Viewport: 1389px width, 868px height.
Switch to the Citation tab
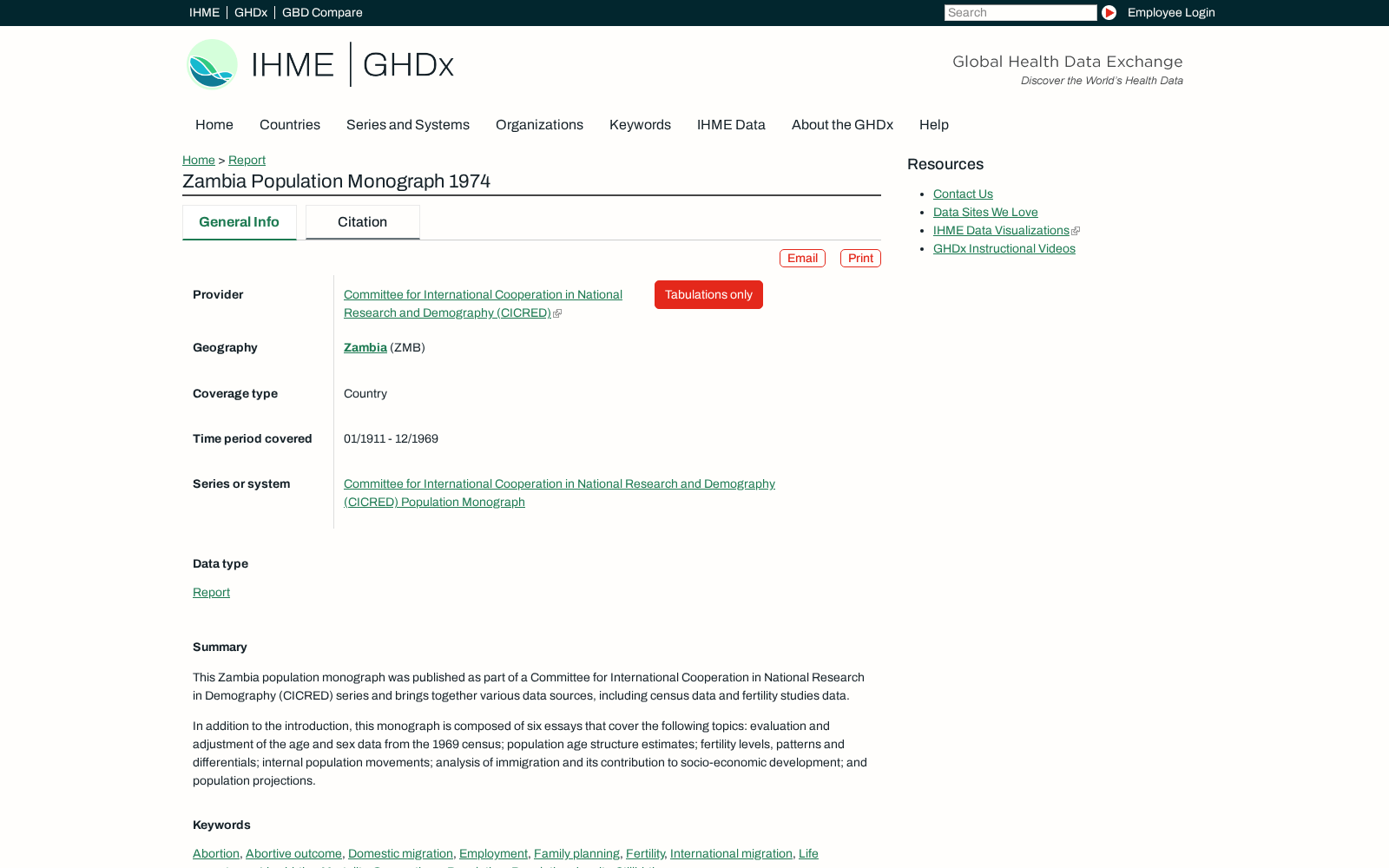(x=362, y=222)
